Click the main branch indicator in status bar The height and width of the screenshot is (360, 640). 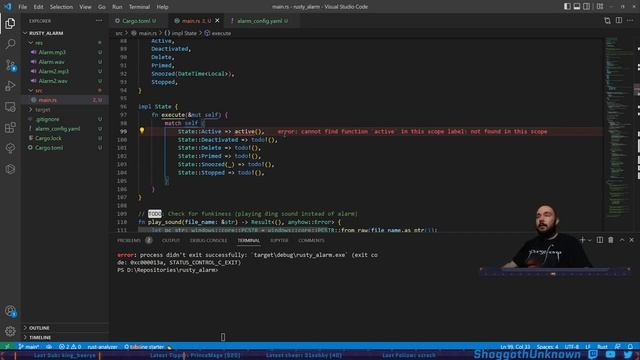[29, 347]
